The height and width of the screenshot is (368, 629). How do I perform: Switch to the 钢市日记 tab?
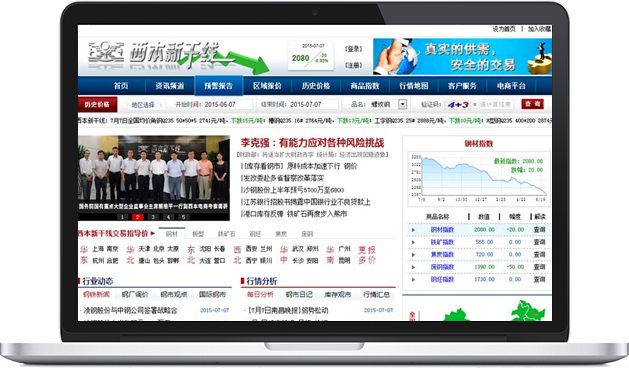point(299,295)
